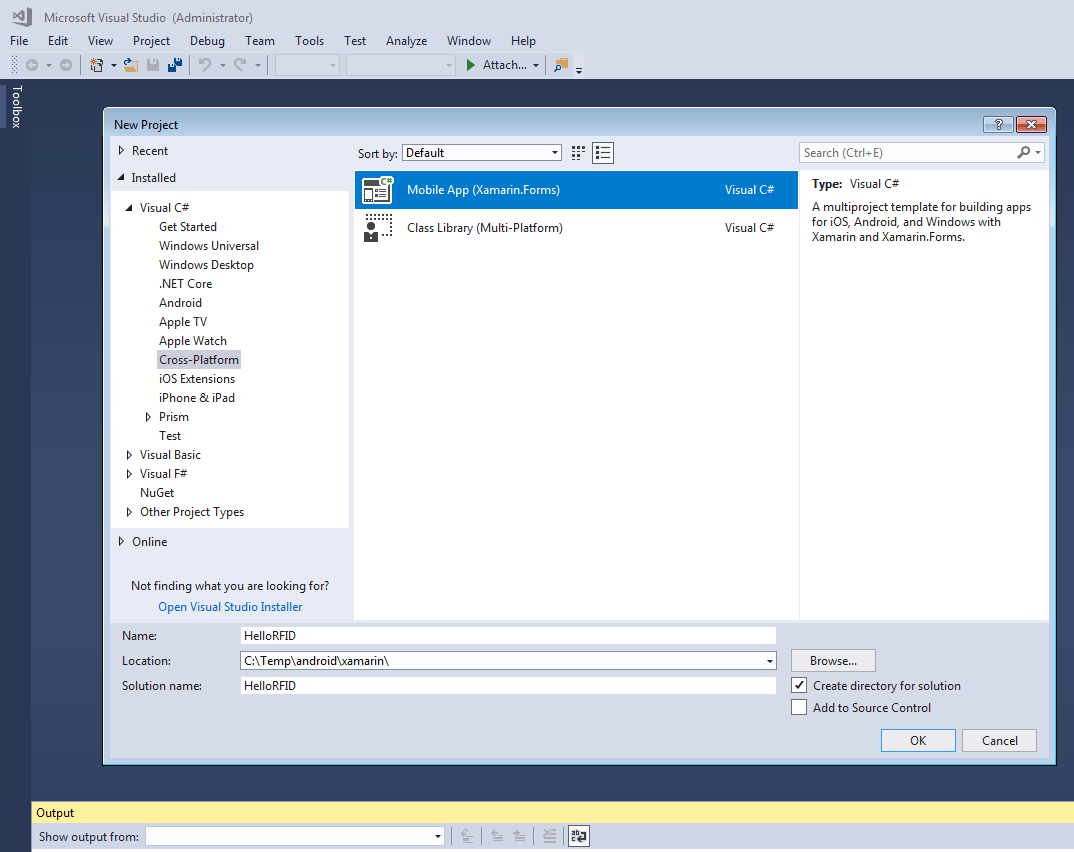Collapse the Installed tree node
This screenshot has width=1074, height=852.
coord(121,177)
